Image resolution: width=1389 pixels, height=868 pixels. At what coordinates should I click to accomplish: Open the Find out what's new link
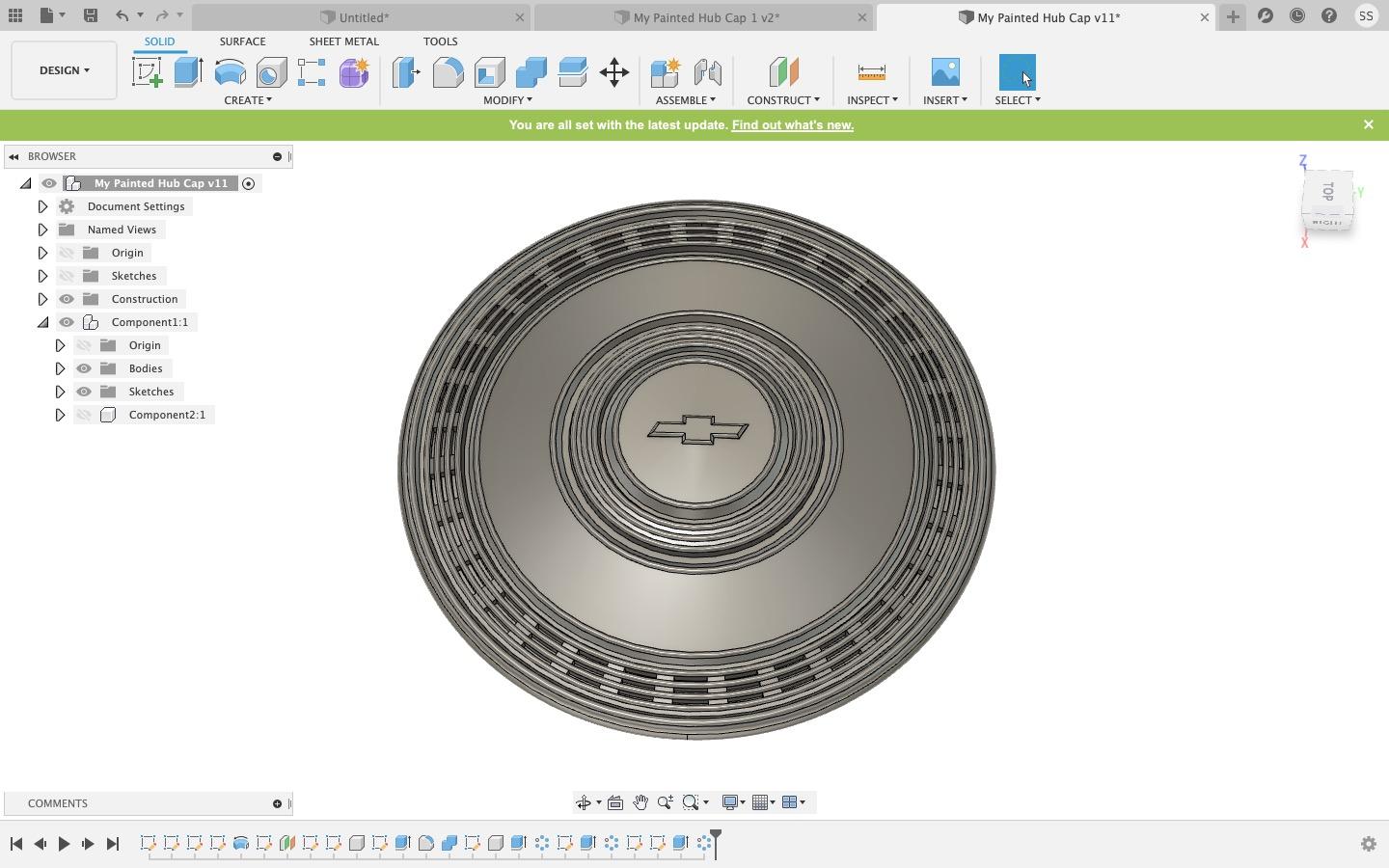(792, 125)
